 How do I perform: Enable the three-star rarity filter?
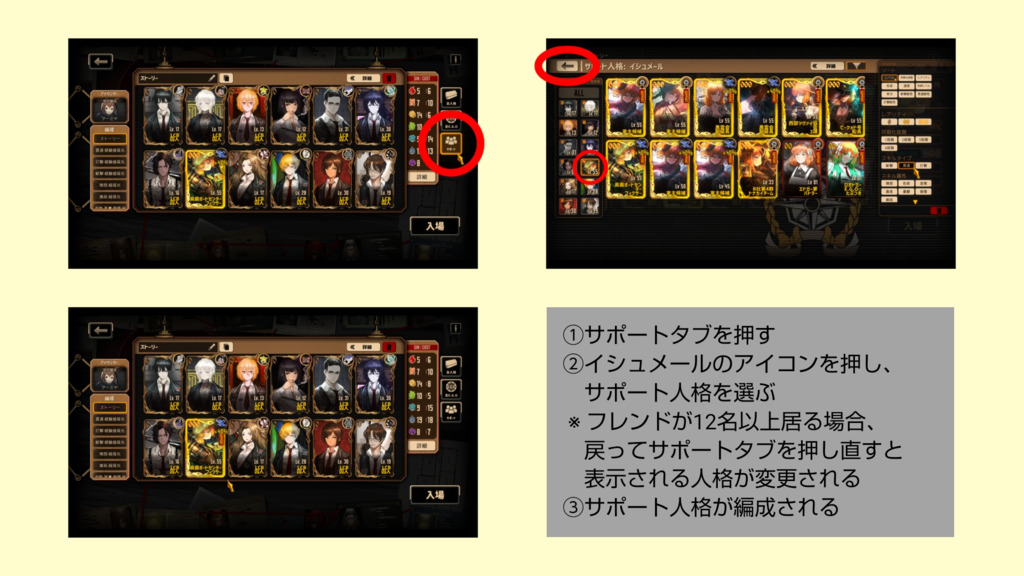pyautogui.click(x=923, y=122)
